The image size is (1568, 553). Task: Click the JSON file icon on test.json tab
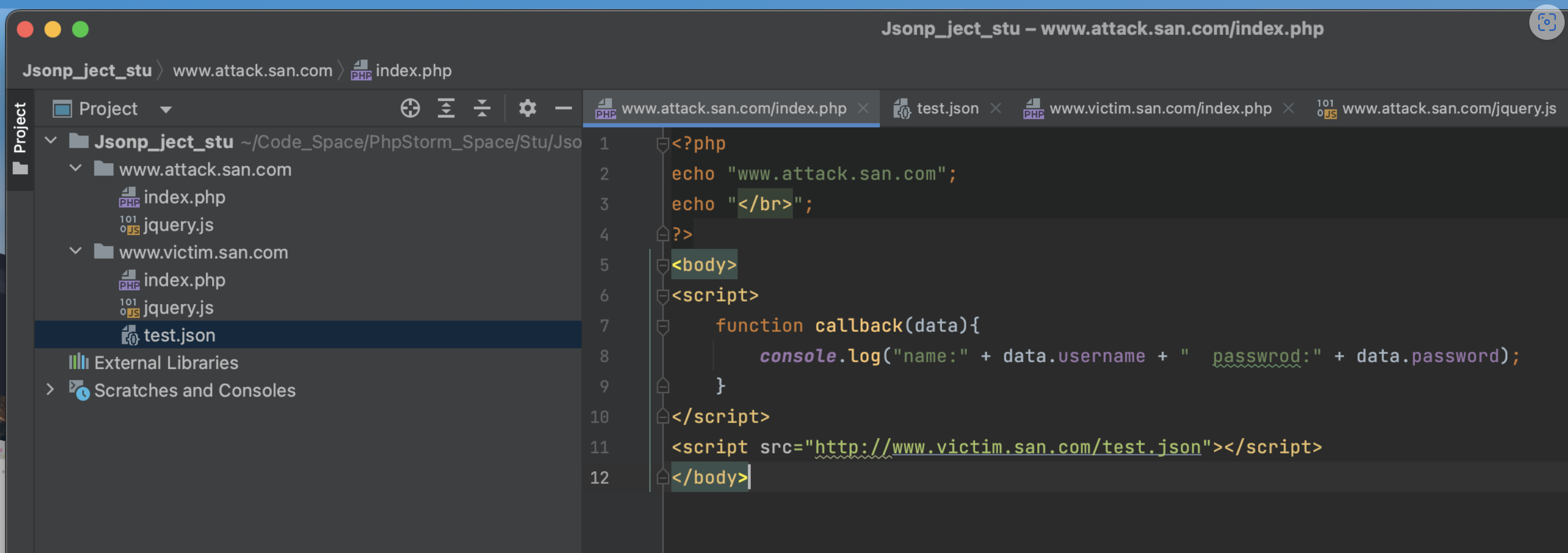[902, 108]
